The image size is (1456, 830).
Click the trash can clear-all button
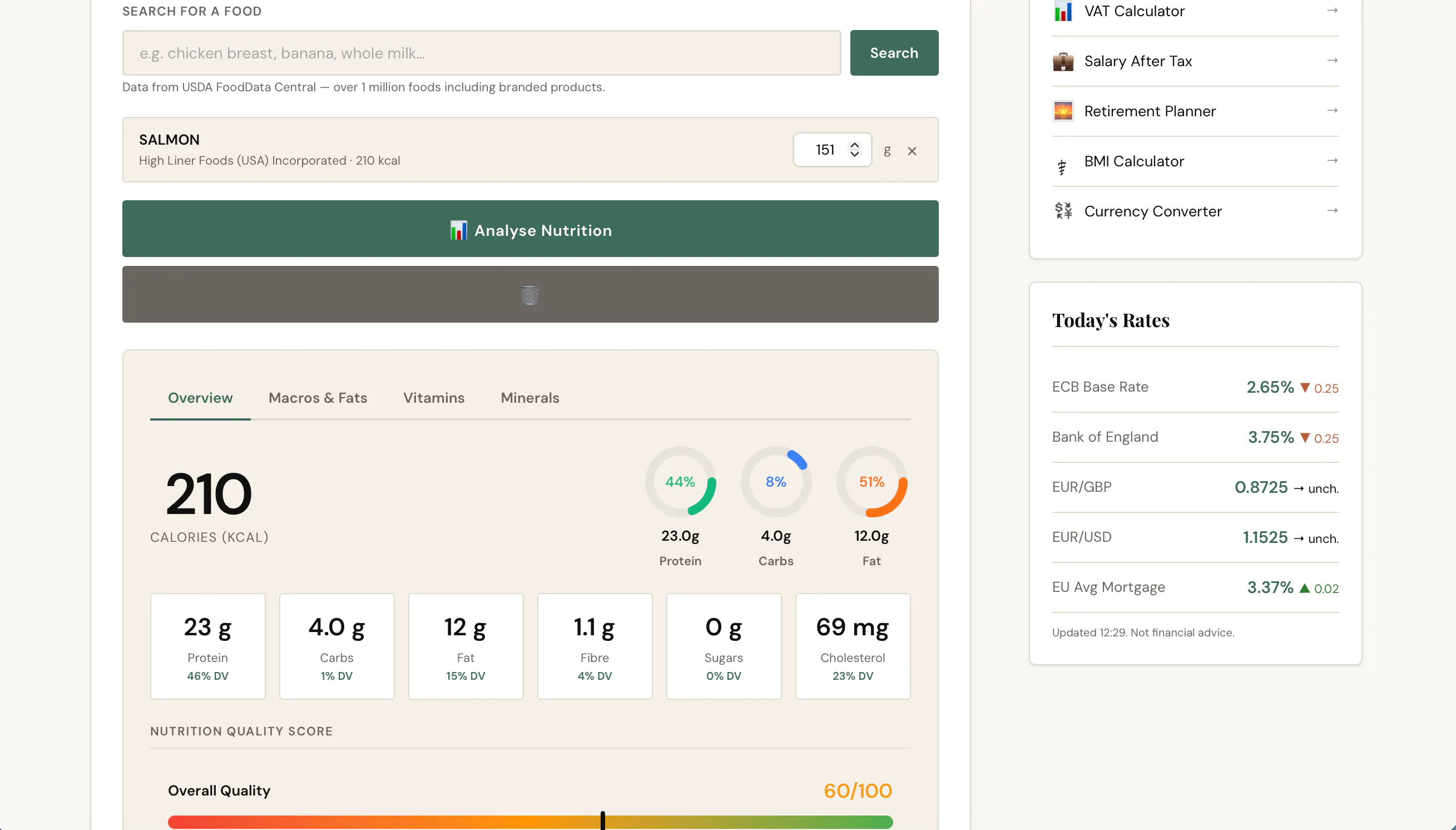point(530,294)
